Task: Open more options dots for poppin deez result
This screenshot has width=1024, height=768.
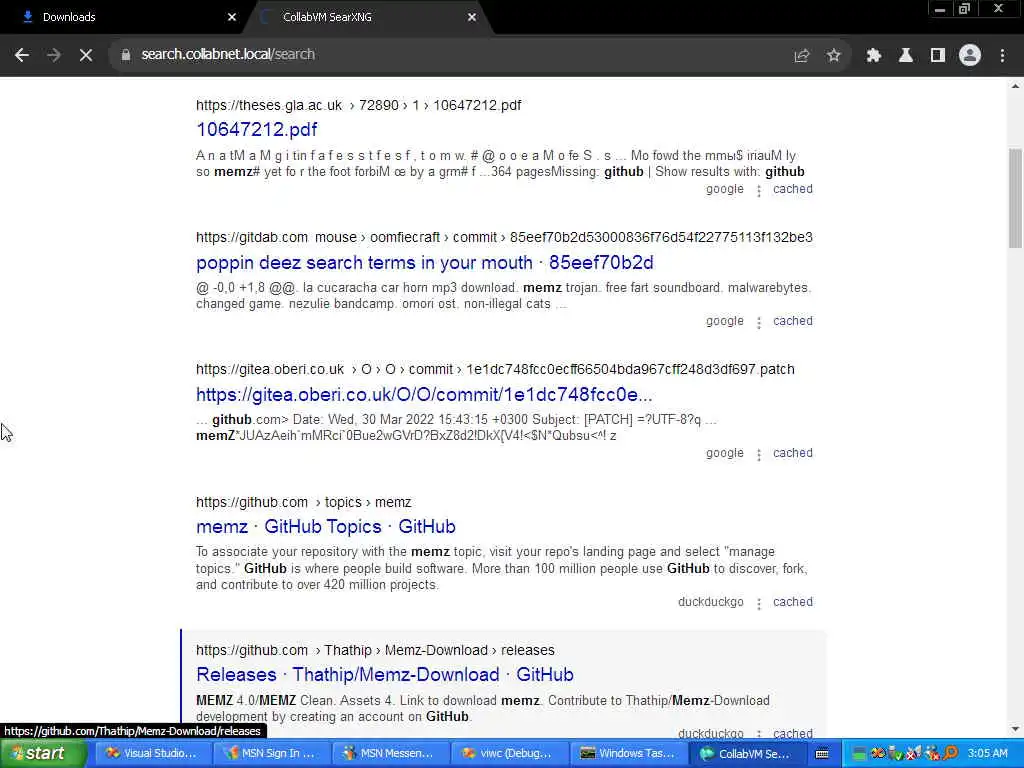Action: 759,323
